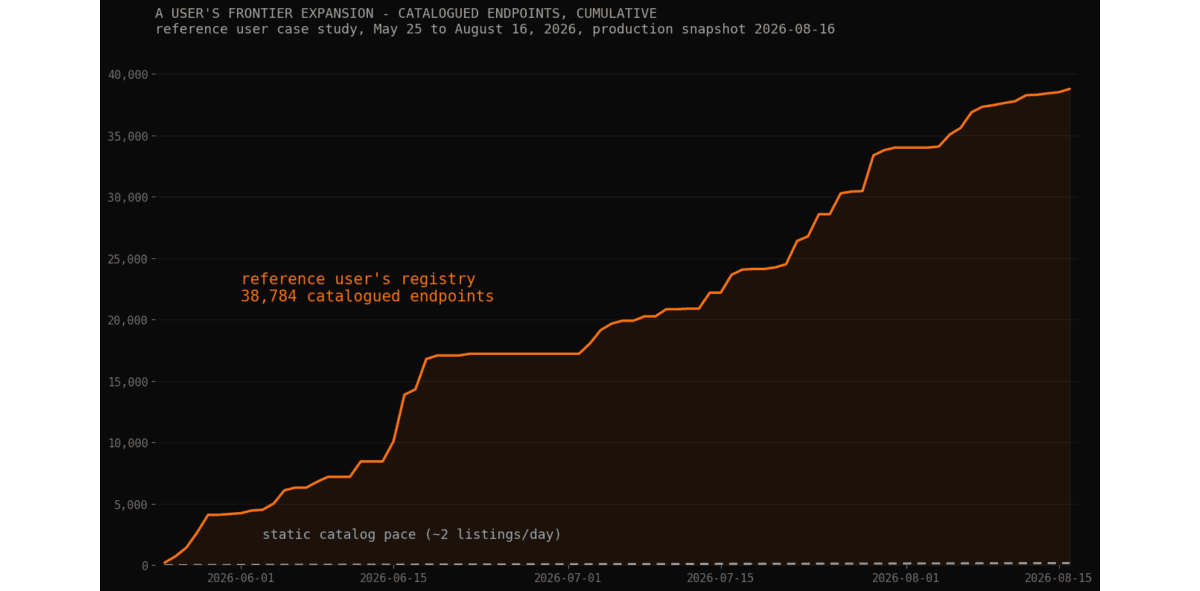This screenshot has width=1200, height=591.
Task: Click the y-axis label 20,000
Action: pos(128,320)
